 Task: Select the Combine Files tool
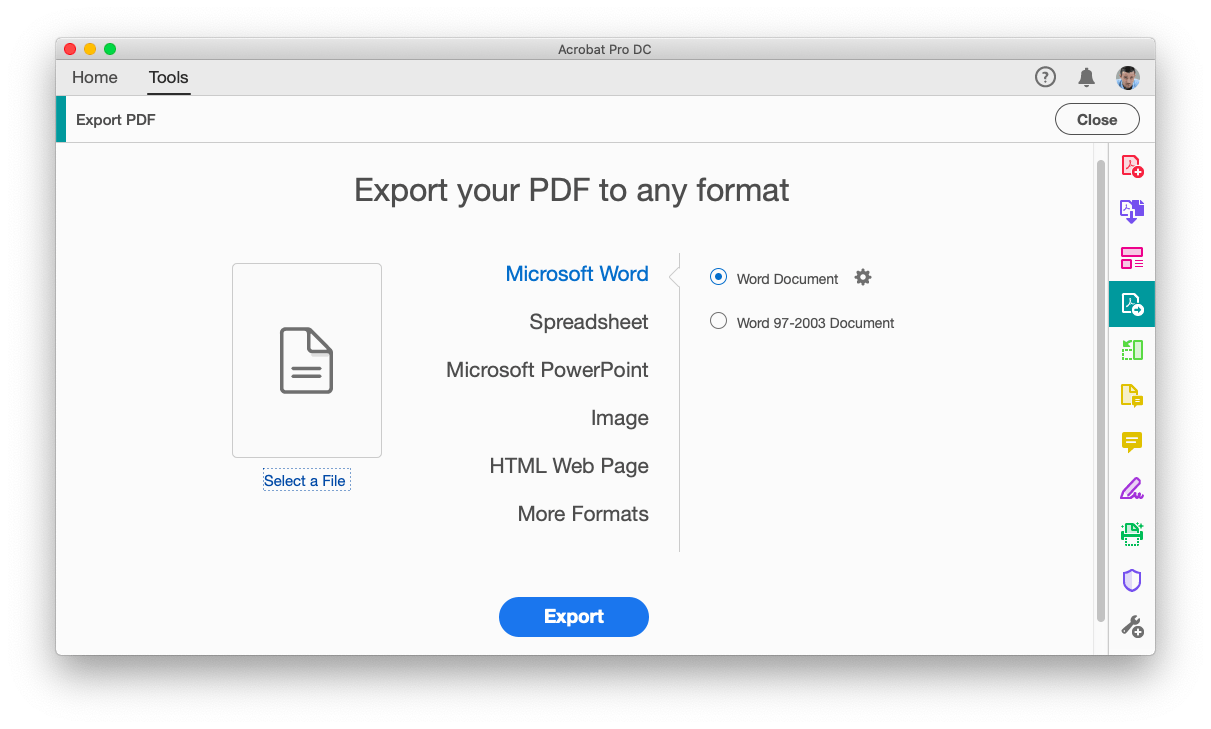click(x=1131, y=211)
